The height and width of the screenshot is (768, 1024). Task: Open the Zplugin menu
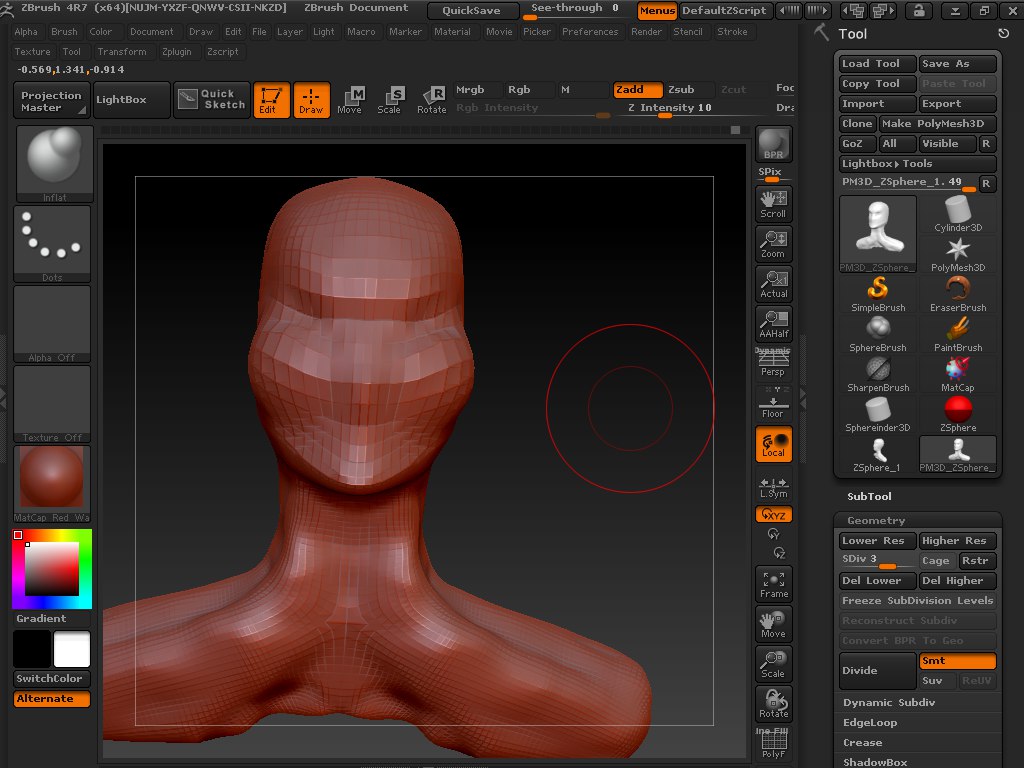tap(176, 52)
